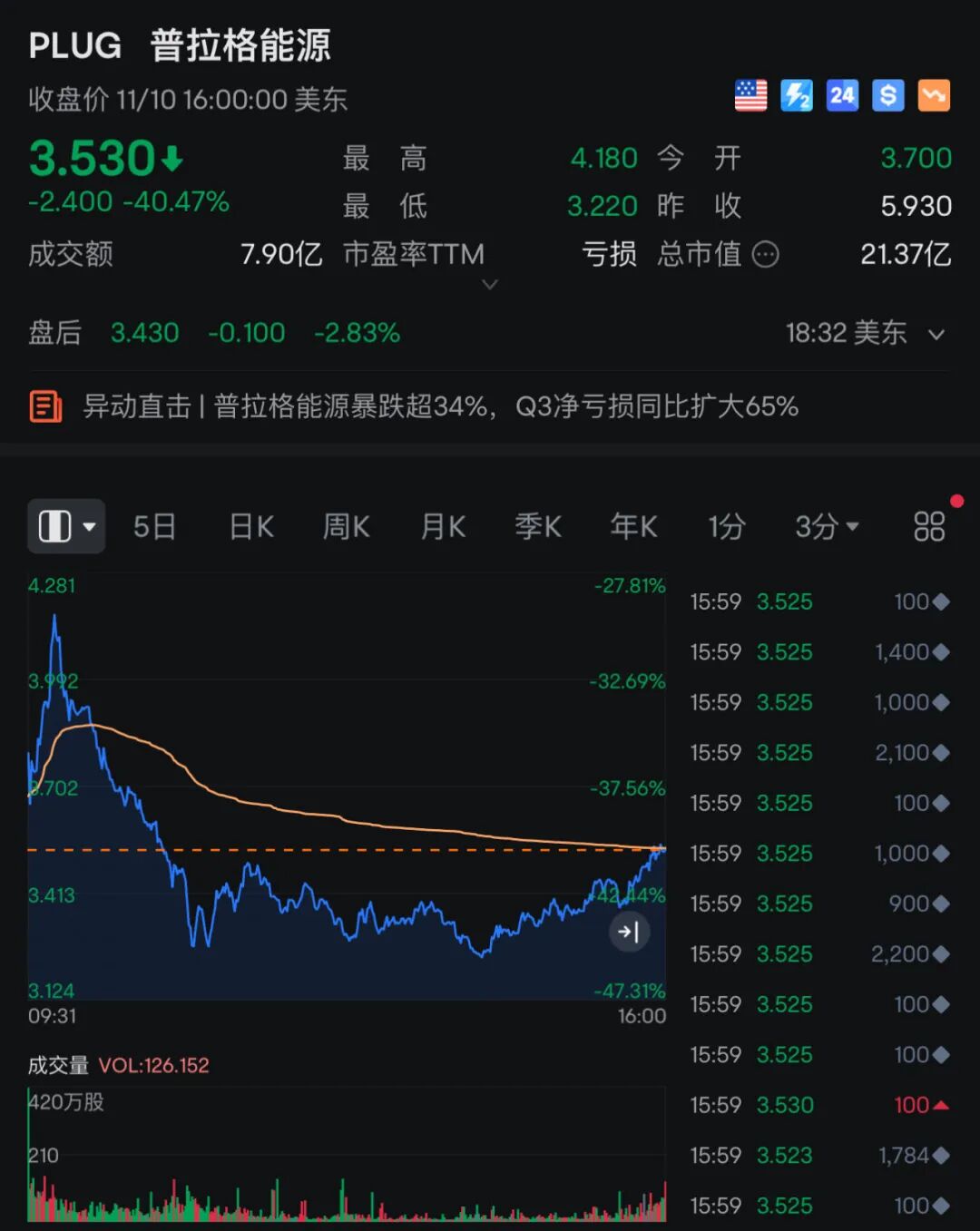The height and width of the screenshot is (1231, 980).
Task: Tap the US flag market icon
Action: pos(750,95)
